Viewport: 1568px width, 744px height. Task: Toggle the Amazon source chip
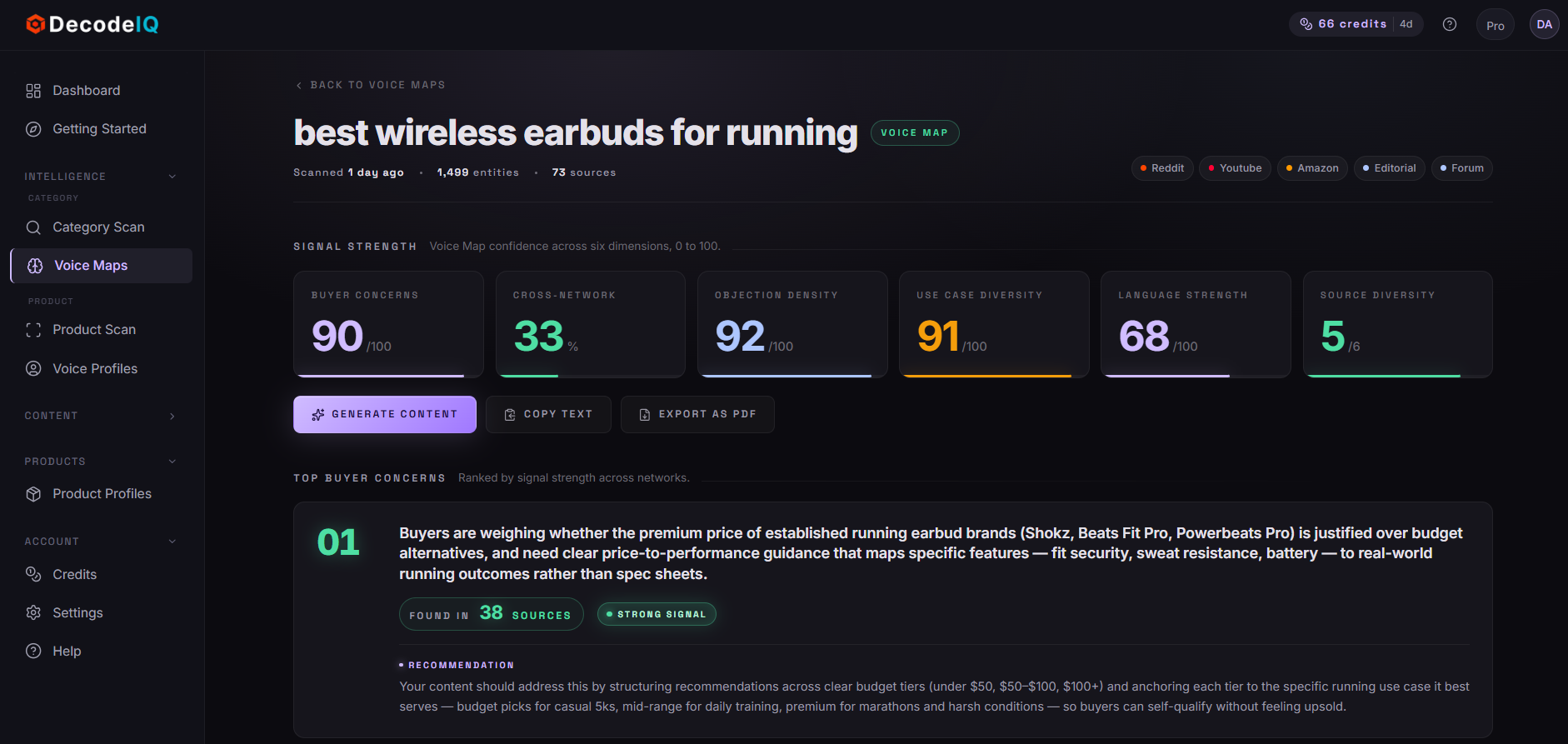tap(1312, 168)
